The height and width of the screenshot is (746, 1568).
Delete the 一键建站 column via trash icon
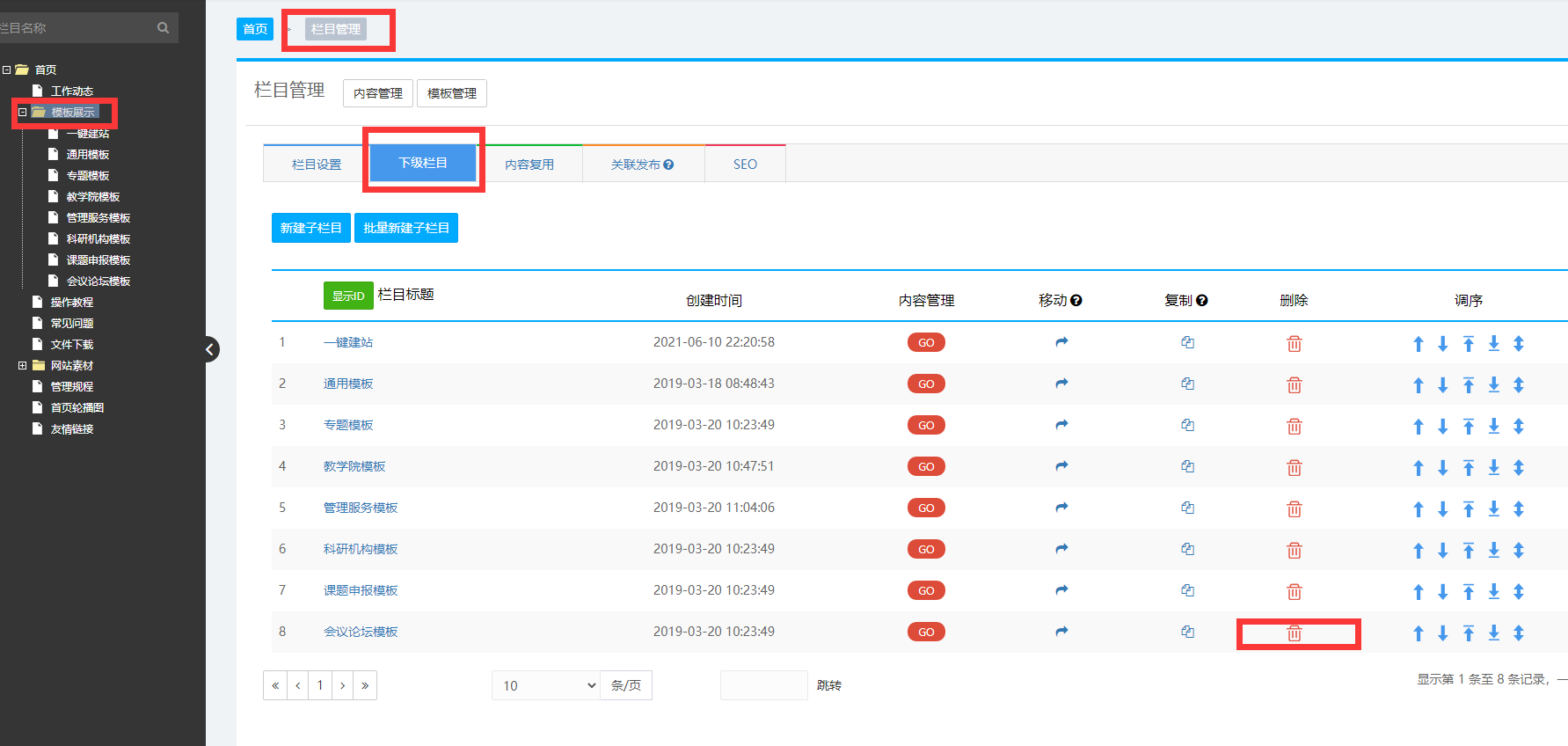point(1295,343)
